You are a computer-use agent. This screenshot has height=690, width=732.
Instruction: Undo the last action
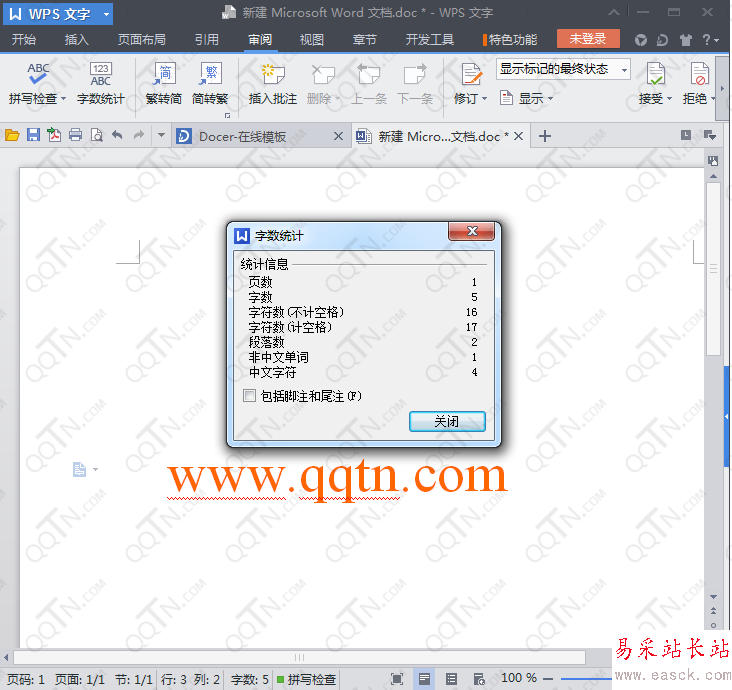point(117,135)
